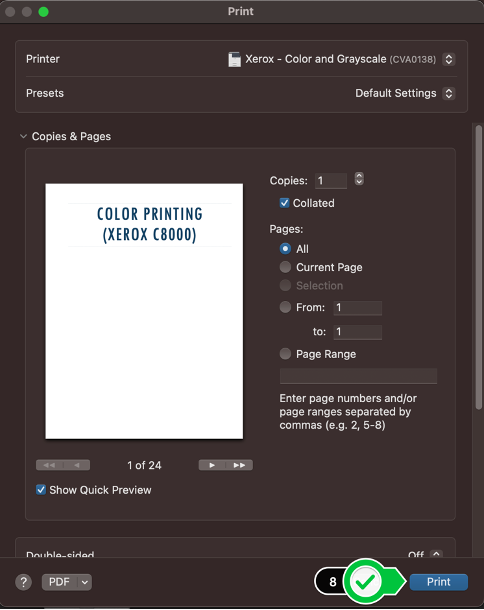
Task: Click the '1 of 24' page indicator
Action: pyautogui.click(x=144, y=465)
